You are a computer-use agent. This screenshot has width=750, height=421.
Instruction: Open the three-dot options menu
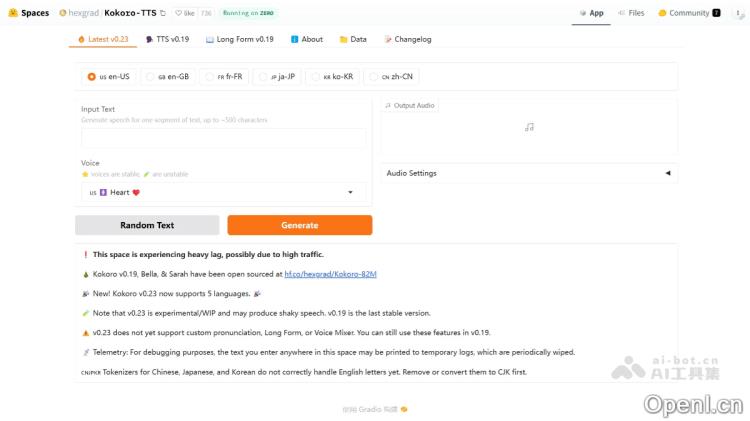[739, 13]
